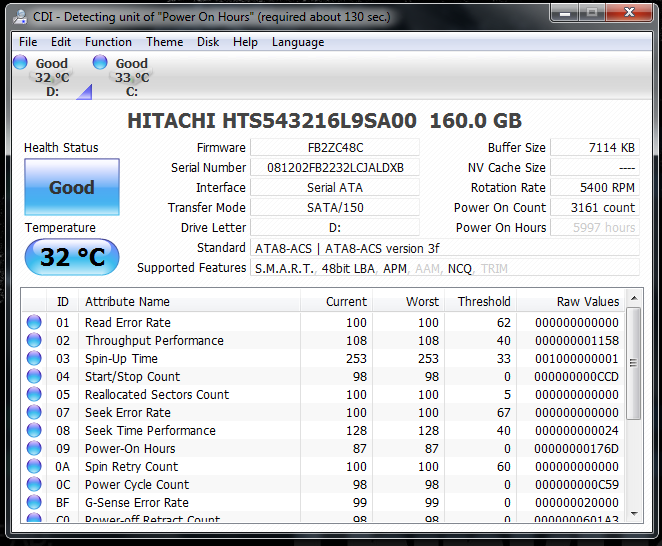Select the Start/Stop Count row name

coord(133,377)
